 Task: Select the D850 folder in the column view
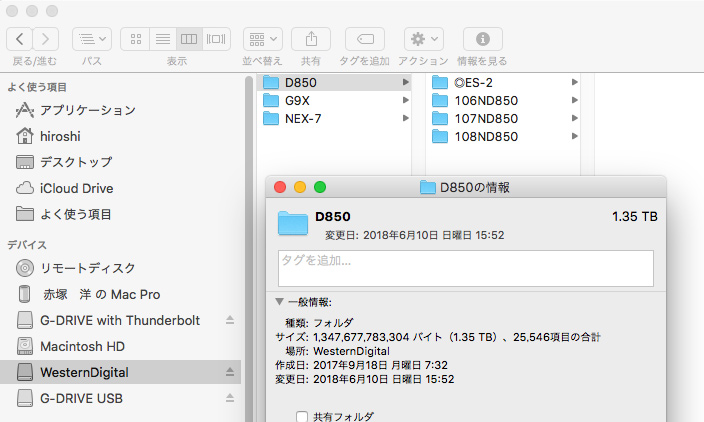point(334,83)
